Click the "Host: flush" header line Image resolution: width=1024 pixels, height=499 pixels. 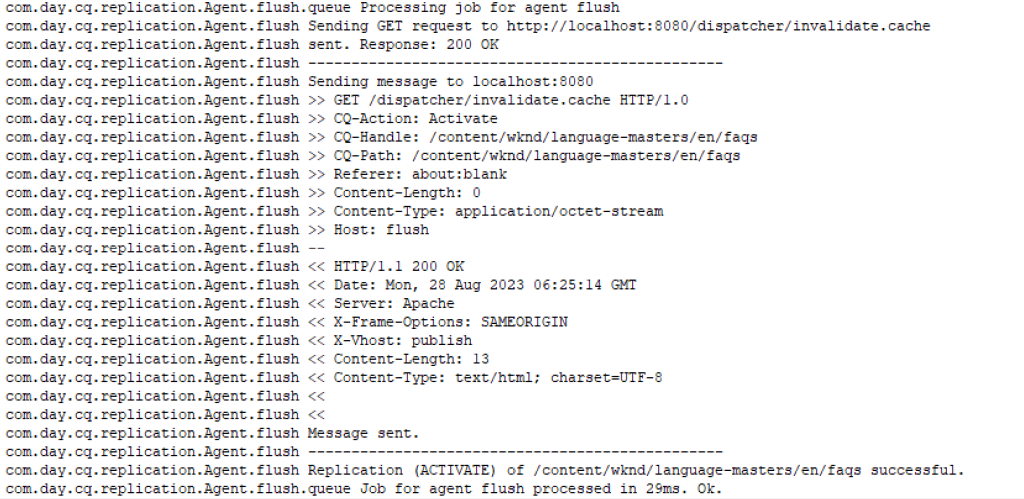click(381, 230)
